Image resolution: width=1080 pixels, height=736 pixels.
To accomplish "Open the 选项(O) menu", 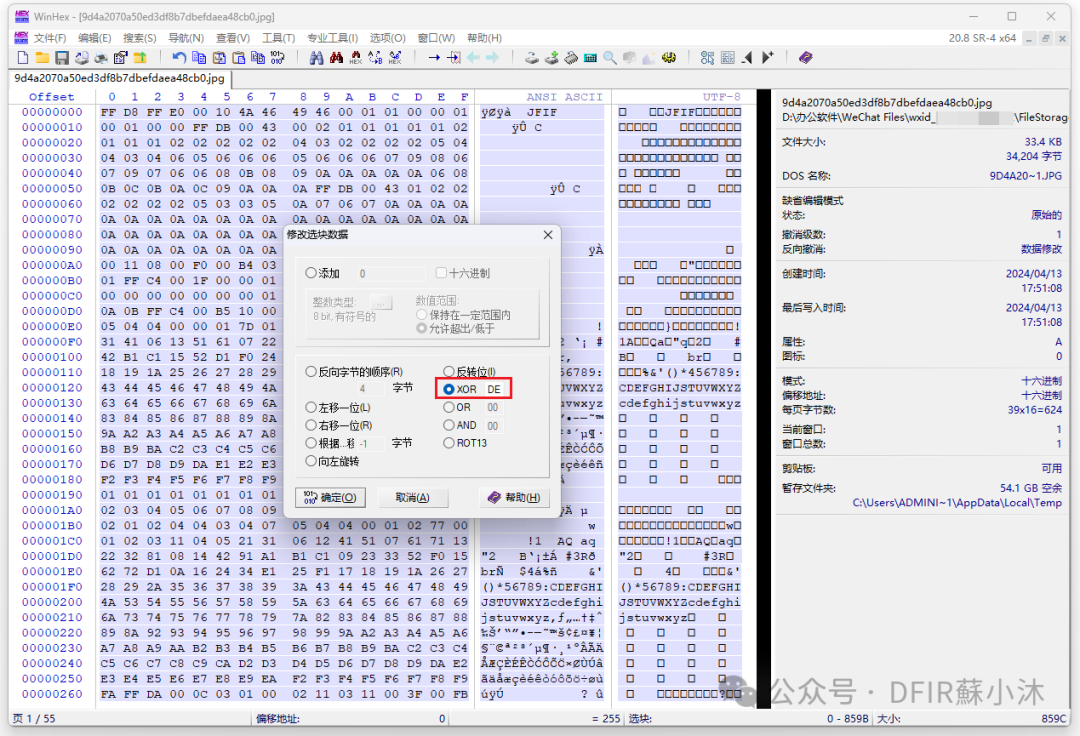I will [x=388, y=38].
